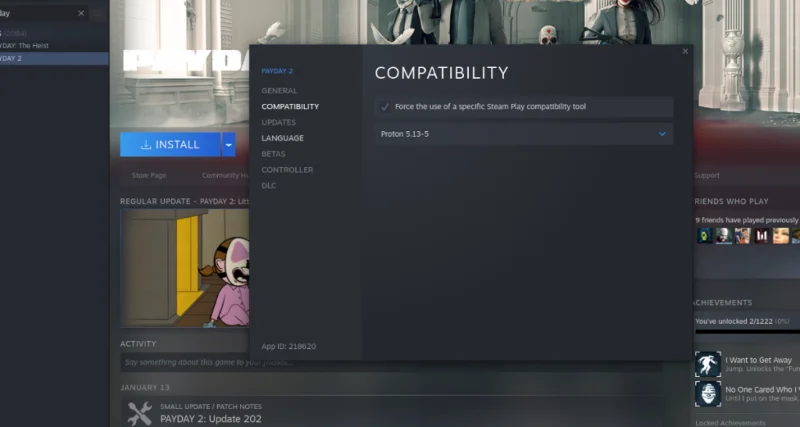Open the Install button dropdown arrow
The width and height of the screenshot is (800, 427).
coord(229,144)
